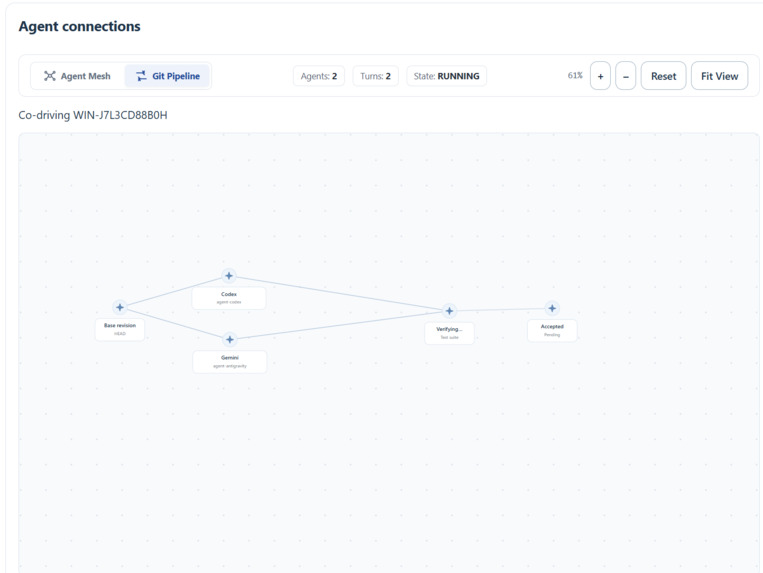Click the Verifying node star icon
This screenshot has height=573, width=763.
tap(449, 311)
